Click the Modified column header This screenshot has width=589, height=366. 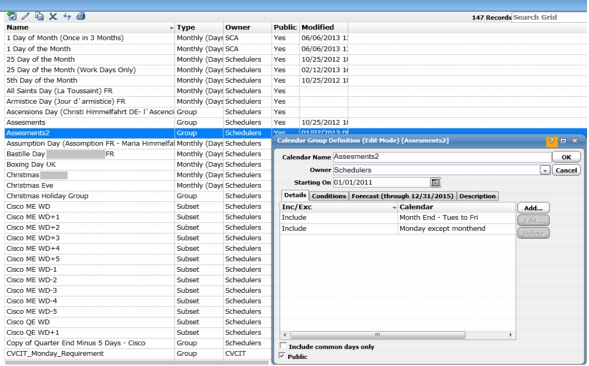(x=324, y=27)
